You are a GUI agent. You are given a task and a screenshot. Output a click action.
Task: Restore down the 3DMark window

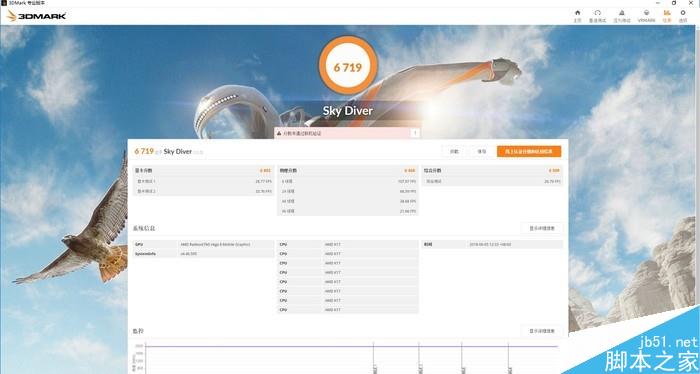pyautogui.click(x=674, y=3)
